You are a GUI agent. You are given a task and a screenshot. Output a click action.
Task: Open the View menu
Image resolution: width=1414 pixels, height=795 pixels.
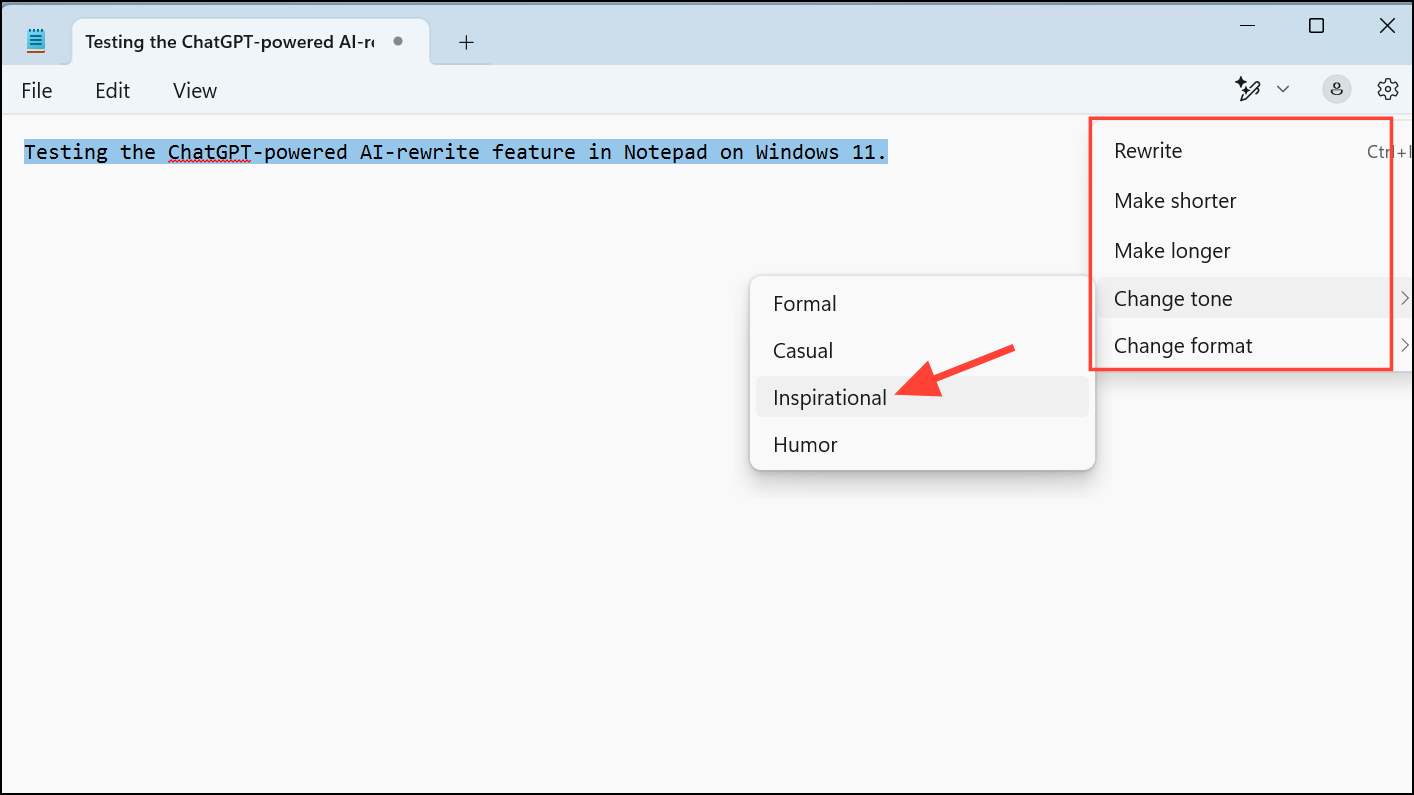click(195, 91)
